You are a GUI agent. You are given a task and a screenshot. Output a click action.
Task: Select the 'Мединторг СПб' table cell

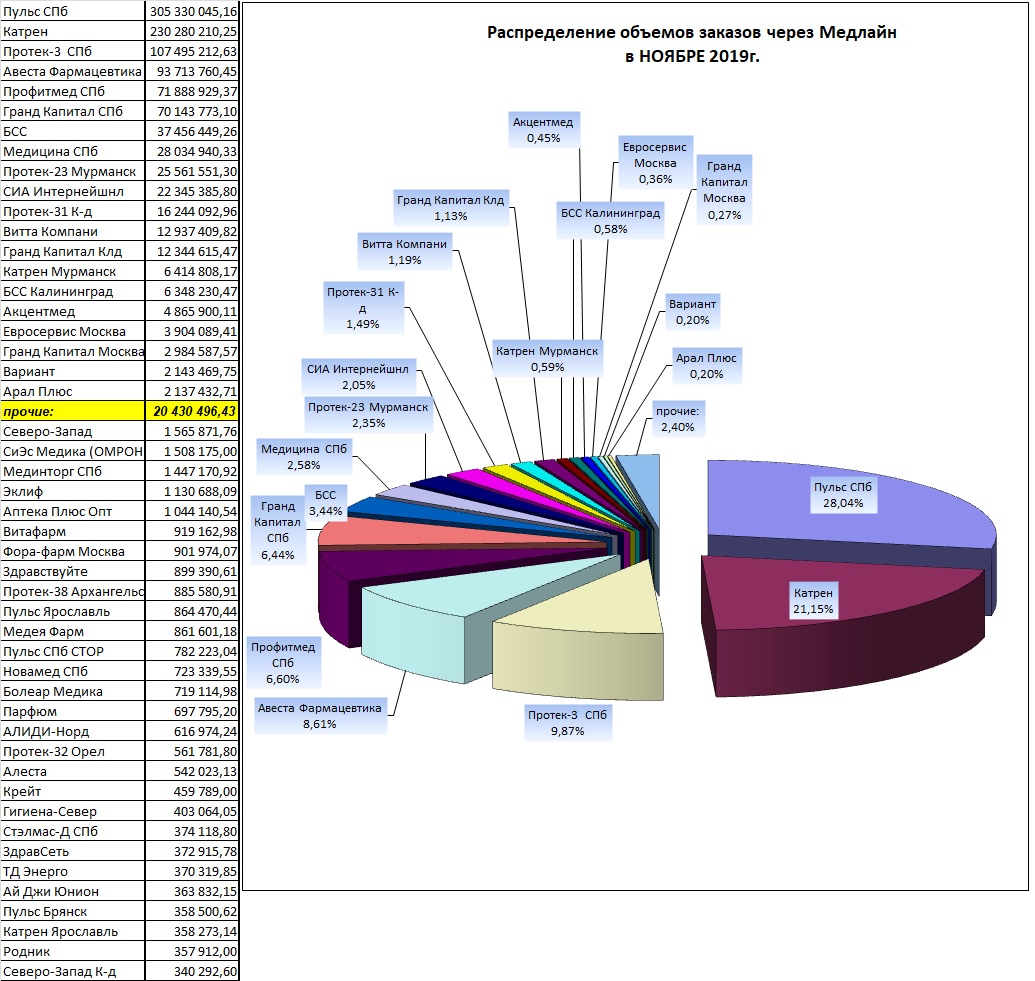(72, 471)
